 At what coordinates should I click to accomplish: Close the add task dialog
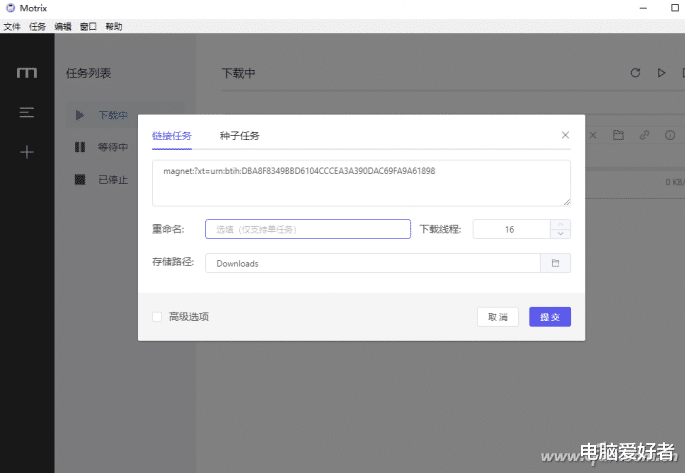(565, 135)
